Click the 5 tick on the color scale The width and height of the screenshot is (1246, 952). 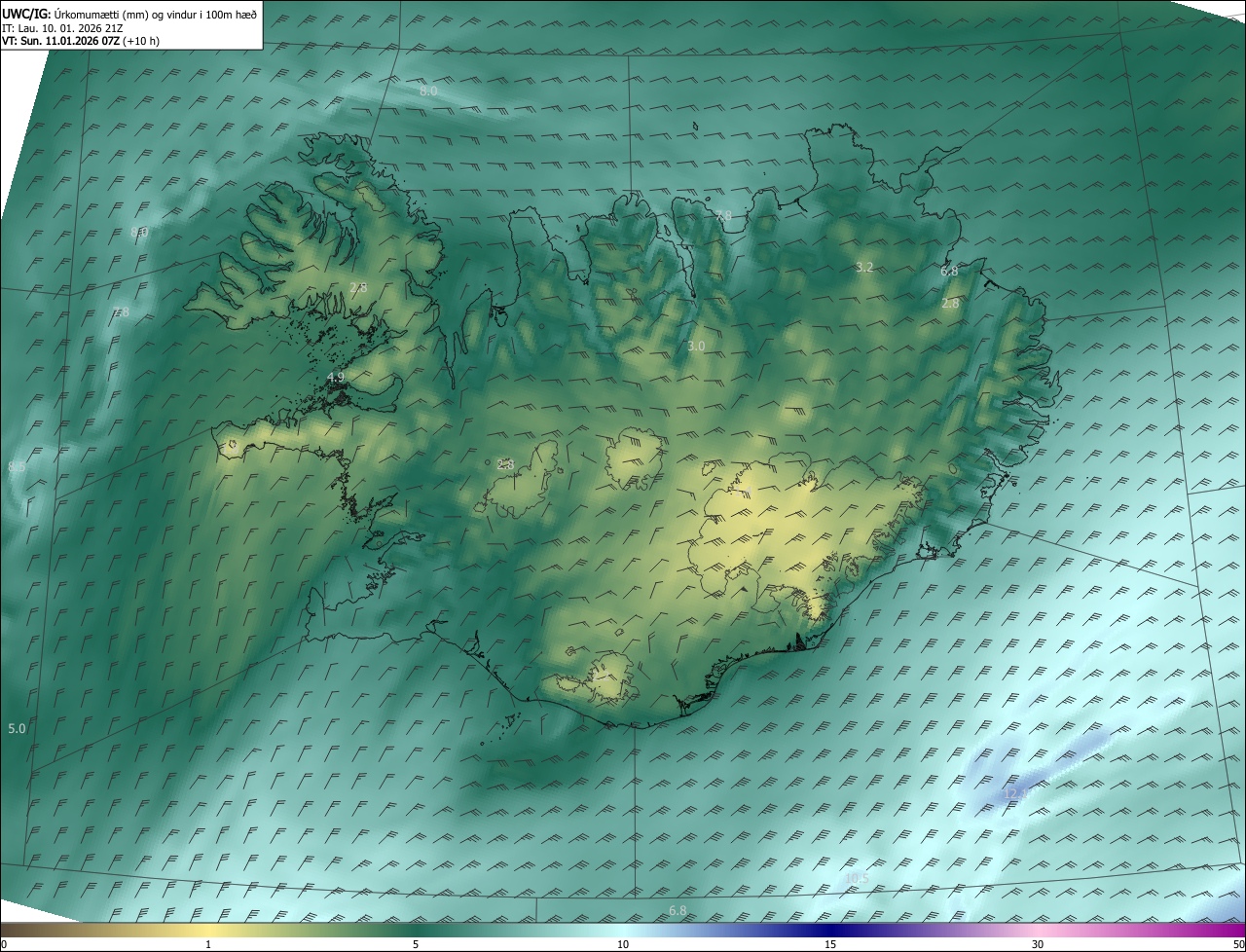click(416, 944)
